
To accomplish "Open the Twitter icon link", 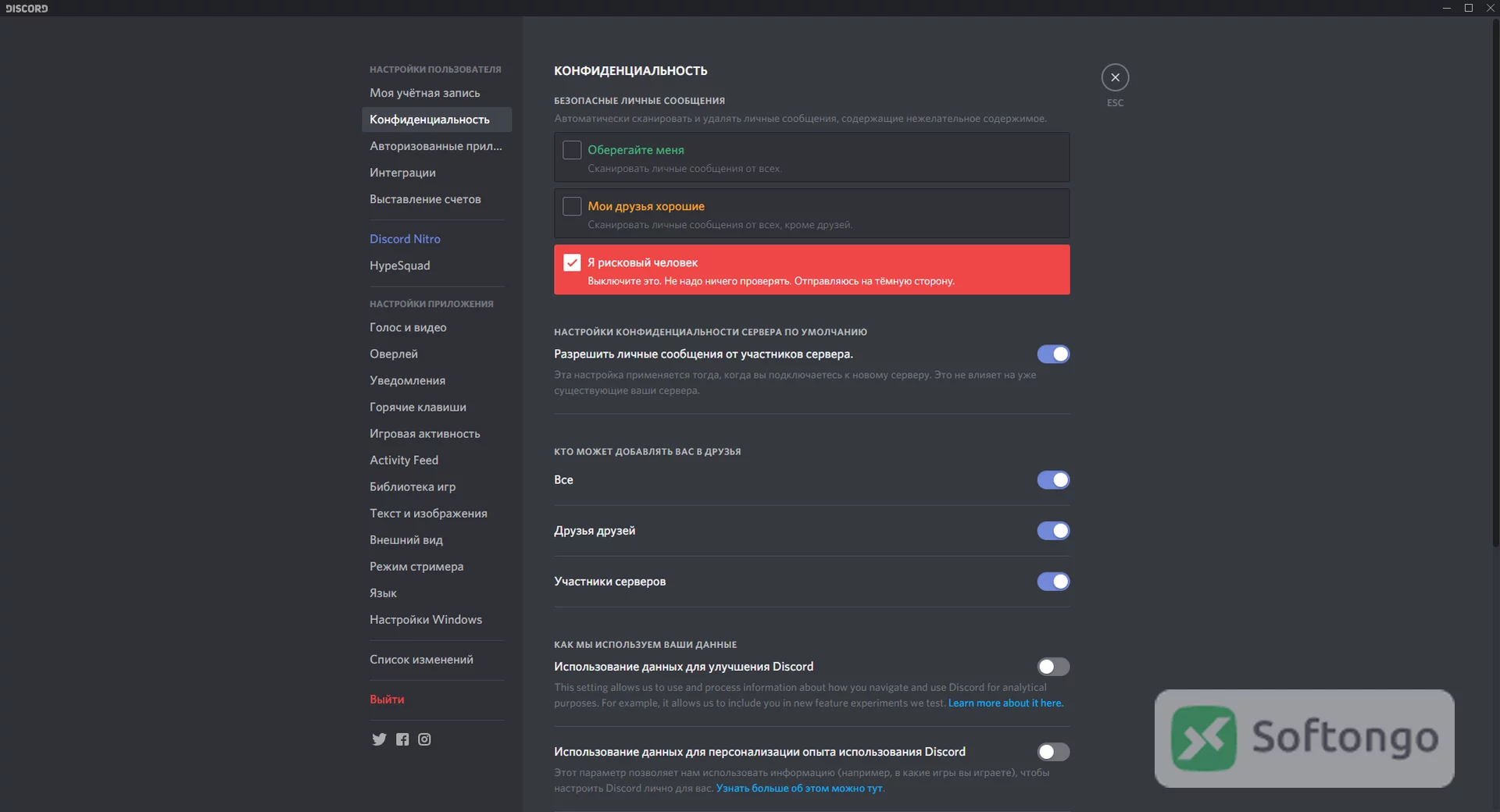I will pos(379,739).
